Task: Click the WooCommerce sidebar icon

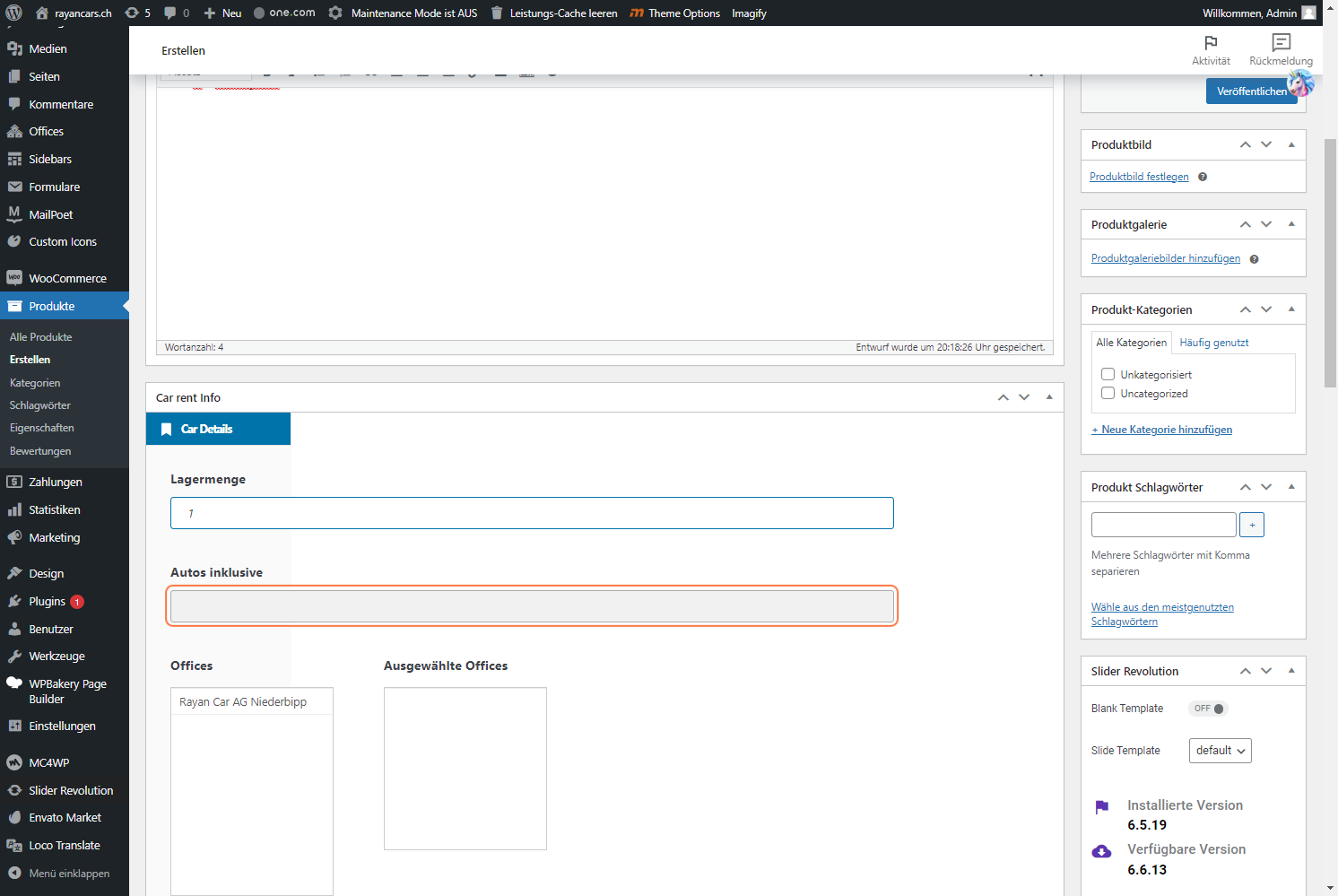Action: pos(14,278)
